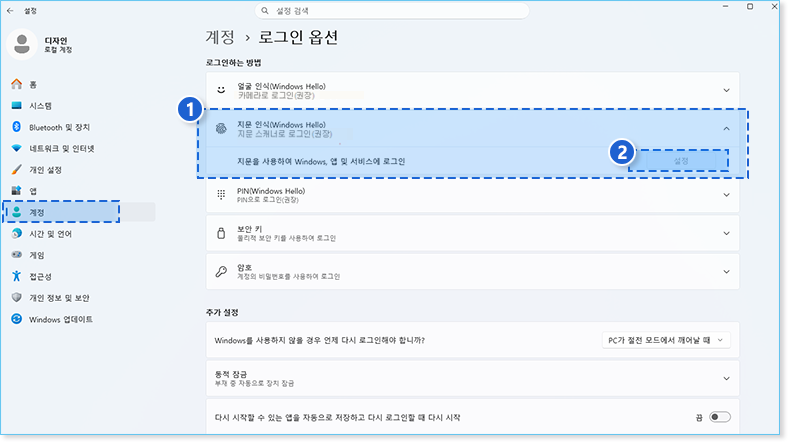Click the personalization paintbrush icon

pos(17,169)
